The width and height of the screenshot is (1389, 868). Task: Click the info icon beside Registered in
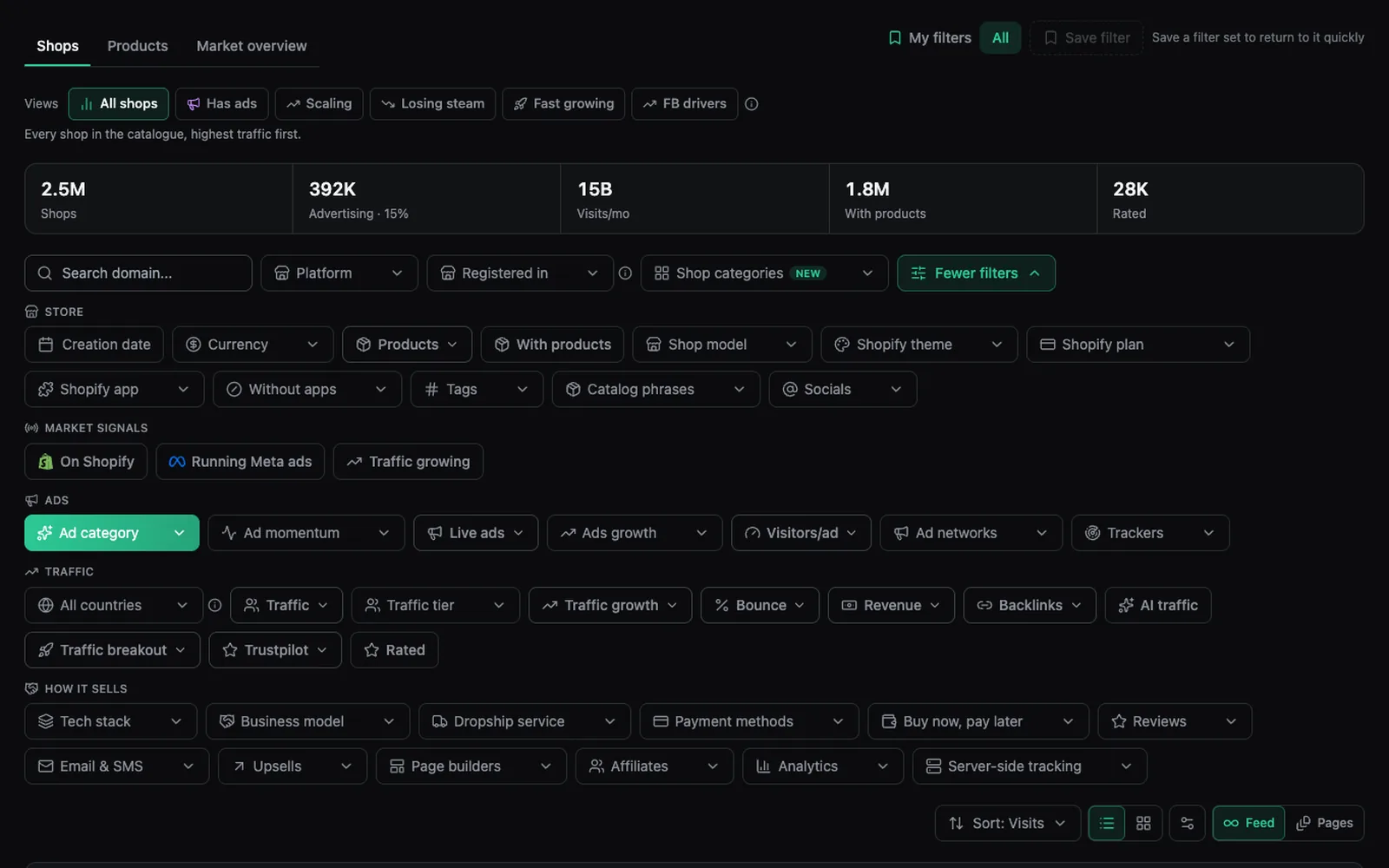click(625, 273)
